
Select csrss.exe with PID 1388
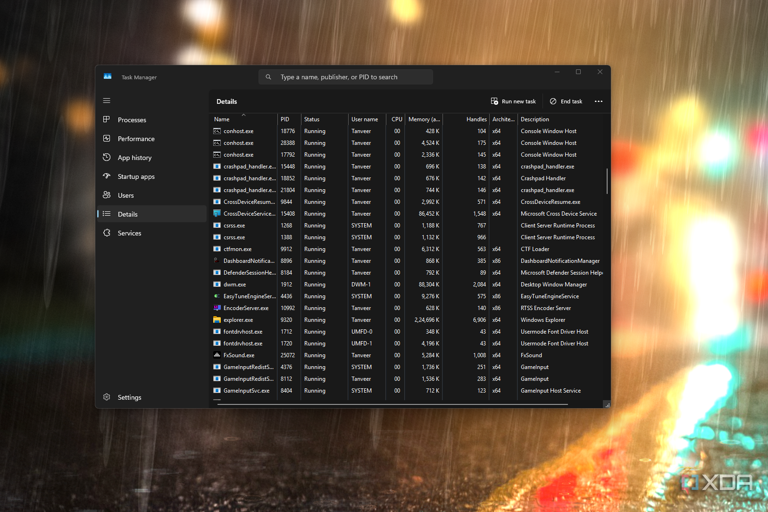408,237
